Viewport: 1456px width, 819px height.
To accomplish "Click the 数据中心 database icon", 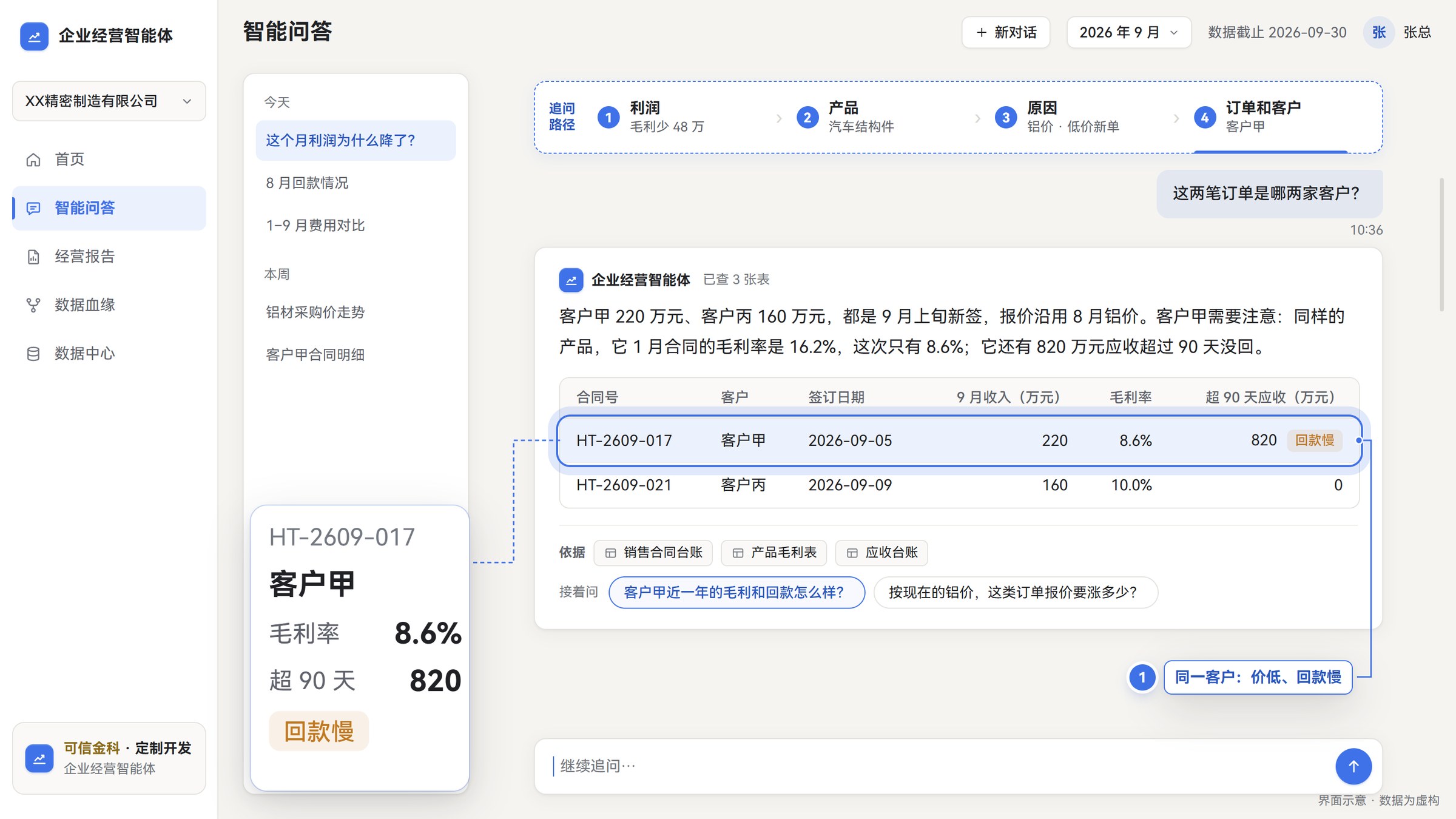I will tap(33, 354).
